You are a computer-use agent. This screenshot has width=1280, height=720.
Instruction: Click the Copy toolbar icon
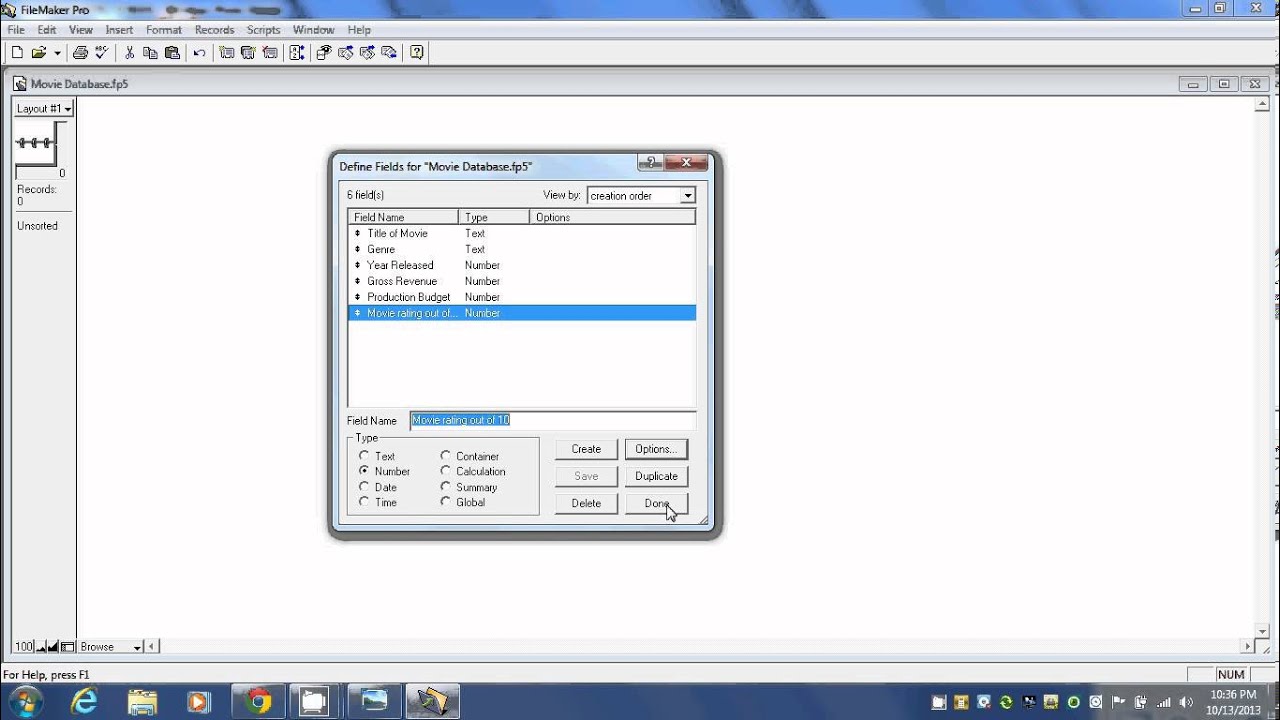(x=150, y=53)
